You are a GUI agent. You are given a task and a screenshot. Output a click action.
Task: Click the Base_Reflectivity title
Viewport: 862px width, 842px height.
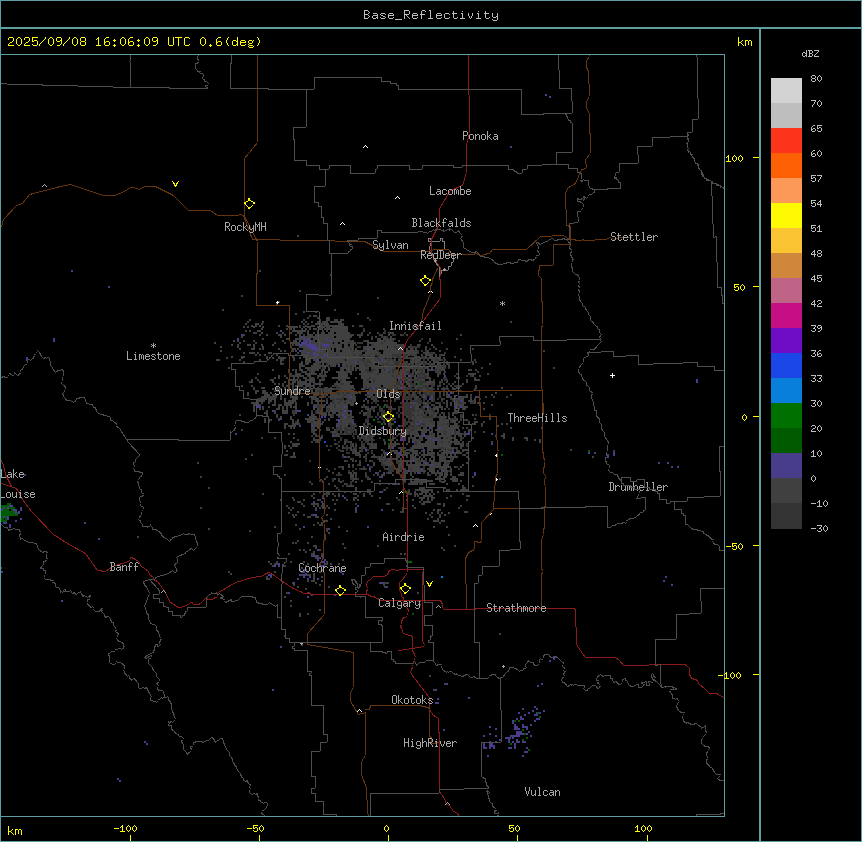click(431, 15)
